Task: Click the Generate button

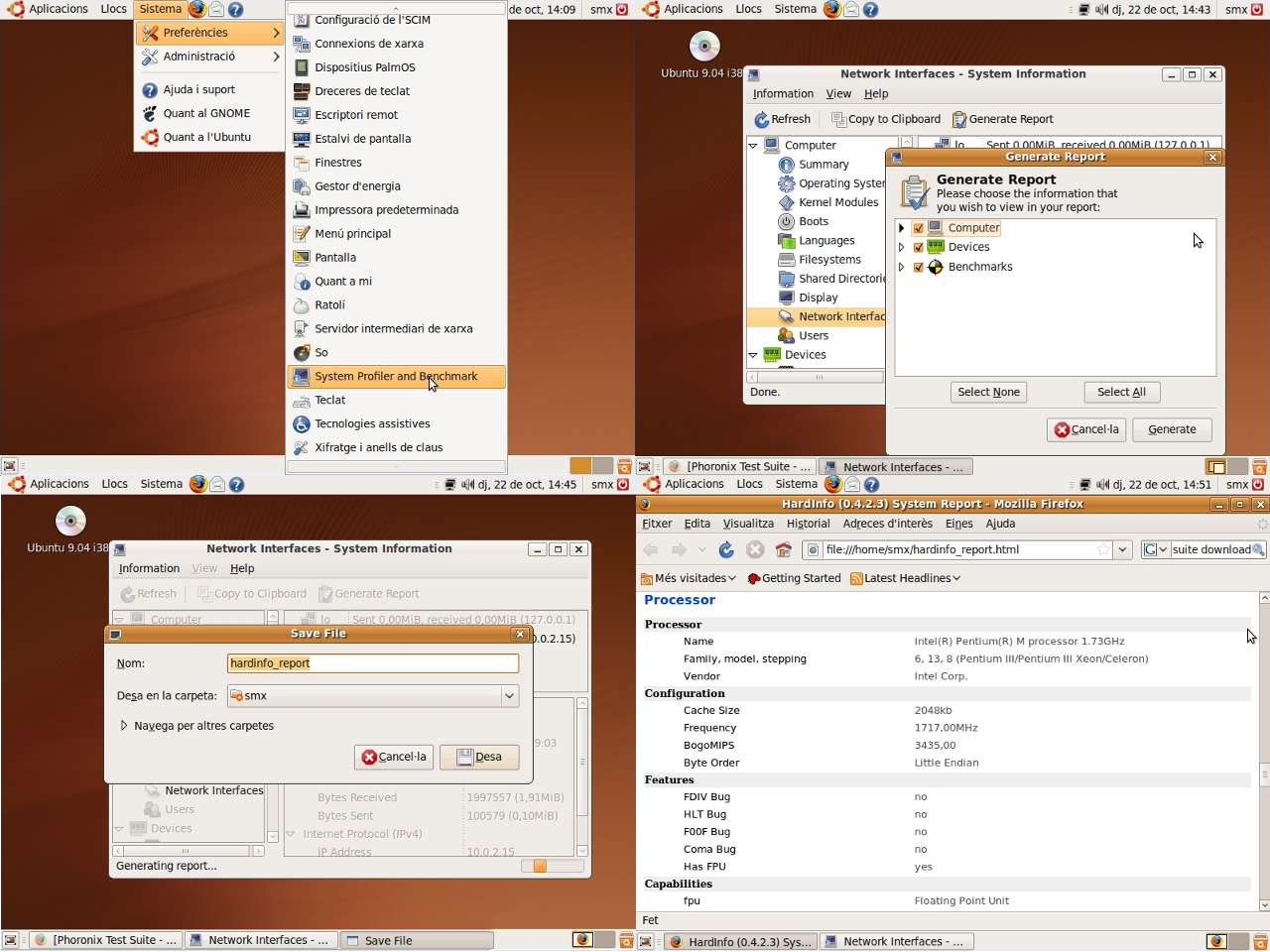Action: coord(1172,429)
